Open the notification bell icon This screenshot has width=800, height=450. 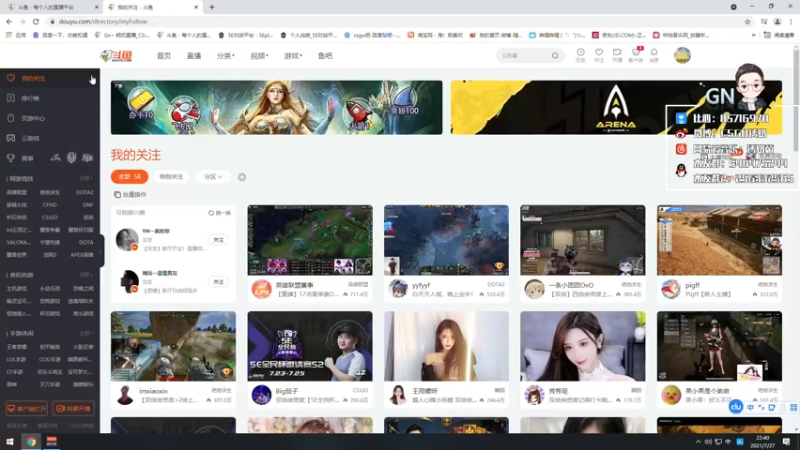click(x=654, y=53)
